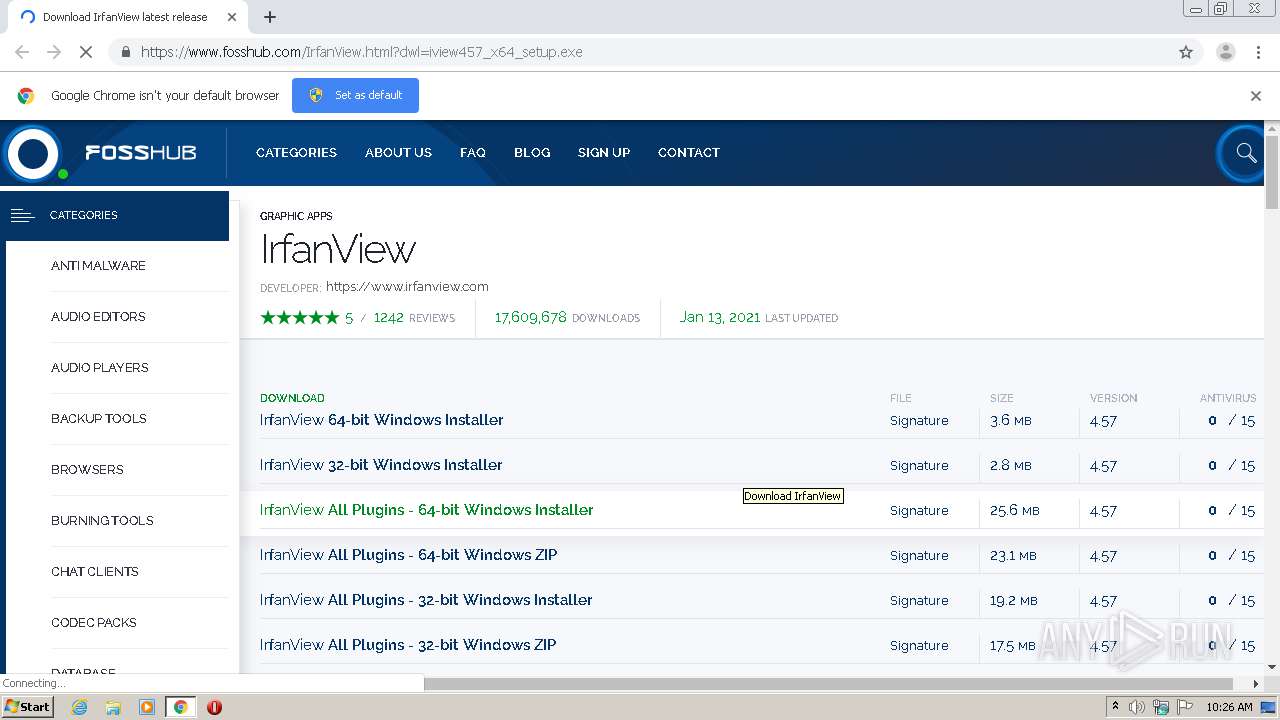Click the vertical page scrollbar thumb

pos(1272,172)
